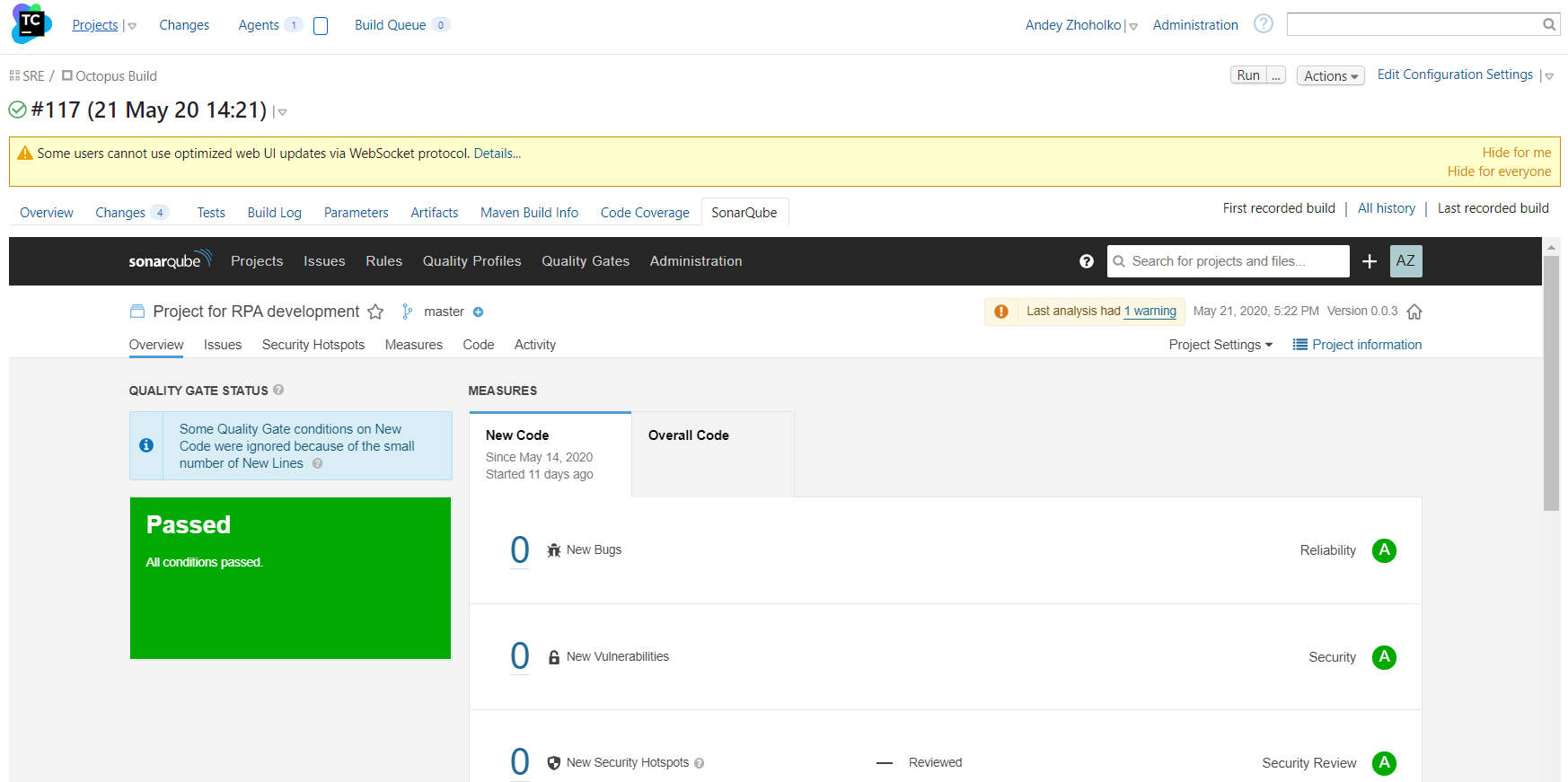Viewport: 1568px width, 782px height.
Task: Open Build Queue in TeamCity header
Action: [390, 25]
